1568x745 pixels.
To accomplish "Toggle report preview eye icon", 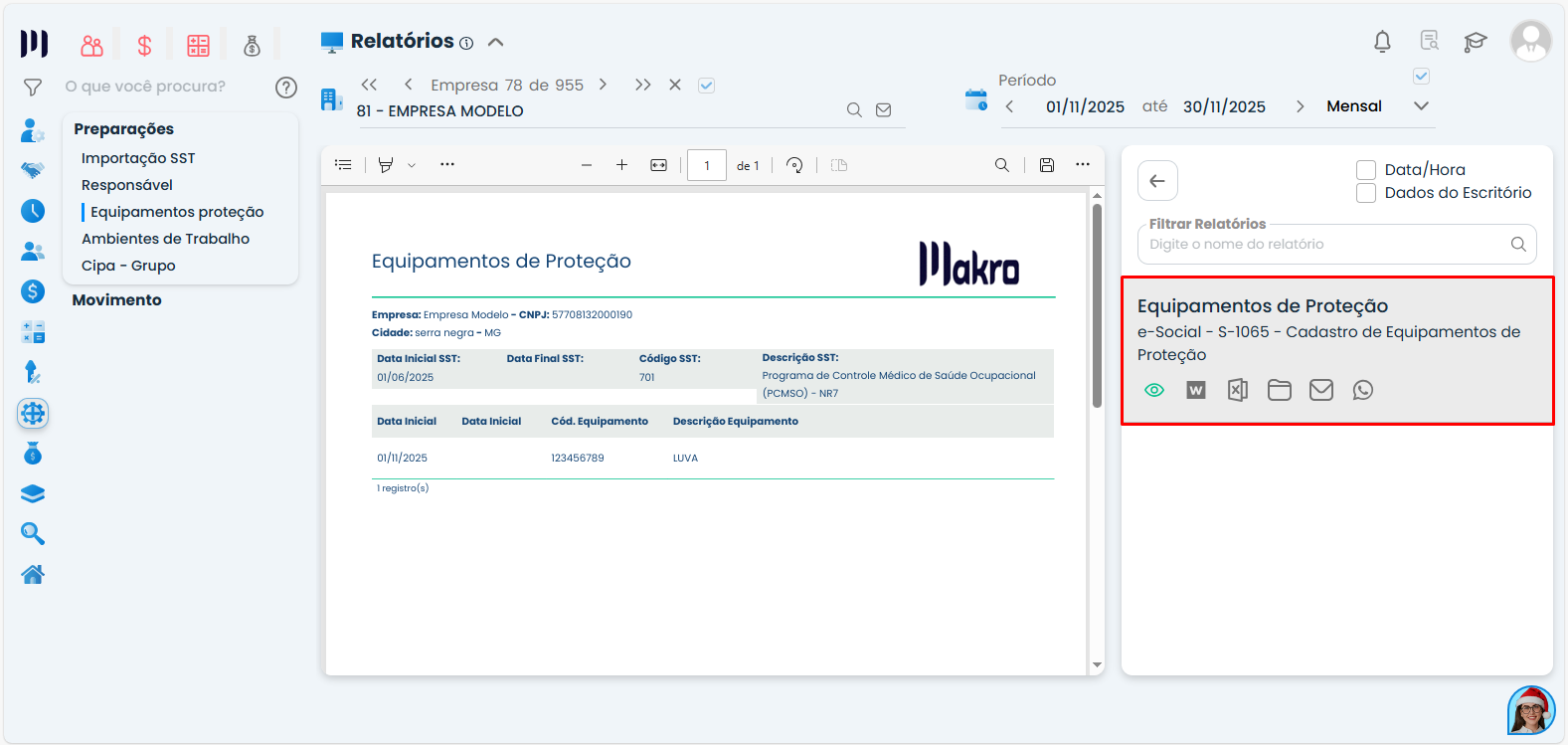I will (x=1154, y=390).
